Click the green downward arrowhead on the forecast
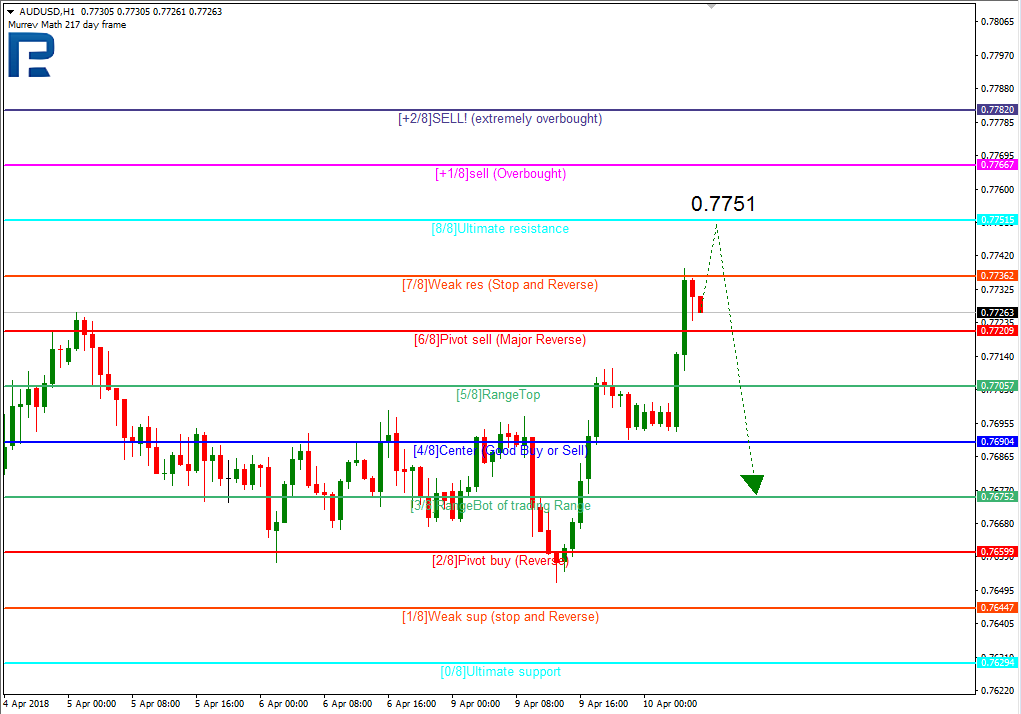This screenshot has width=1021, height=714. (x=753, y=484)
